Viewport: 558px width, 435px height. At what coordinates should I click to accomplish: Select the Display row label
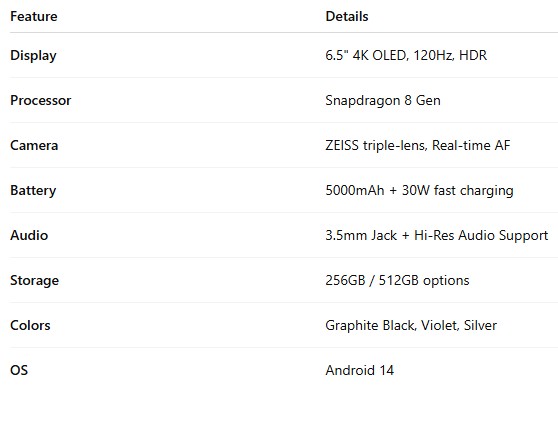click(x=33, y=56)
